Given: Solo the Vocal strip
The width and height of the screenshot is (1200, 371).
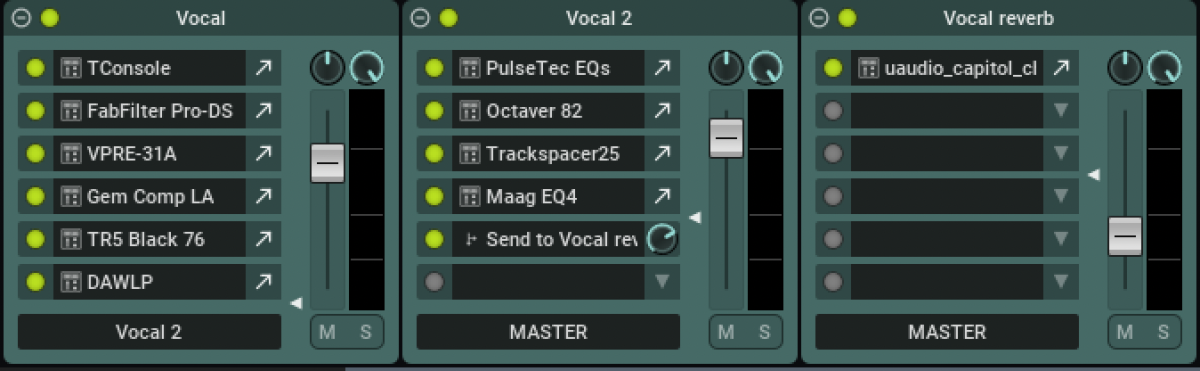Looking at the screenshot, I should pyautogui.click(x=366, y=332).
